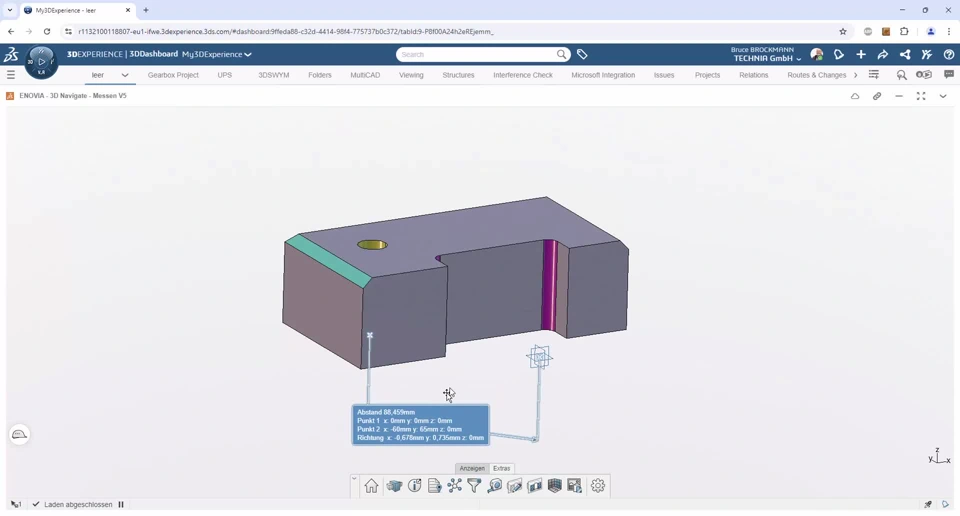Screen dimensions: 960x516
Task: Open the Microsoft Integration tab
Action: click(x=603, y=75)
